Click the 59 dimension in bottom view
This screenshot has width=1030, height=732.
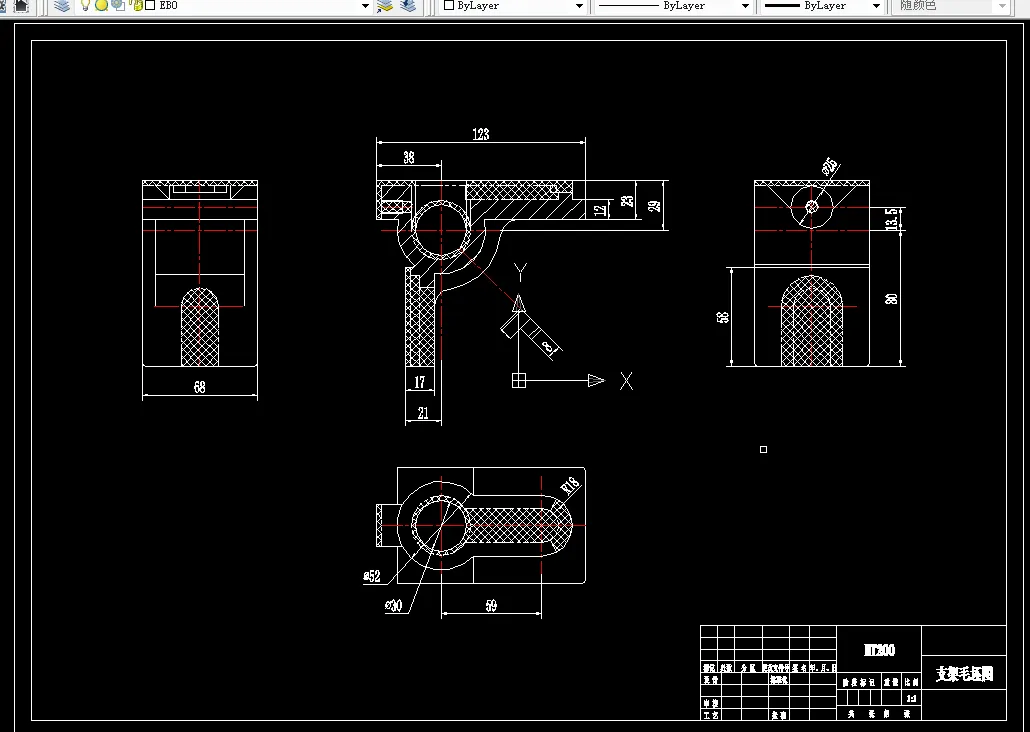pyautogui.click(x=491, y=606)
